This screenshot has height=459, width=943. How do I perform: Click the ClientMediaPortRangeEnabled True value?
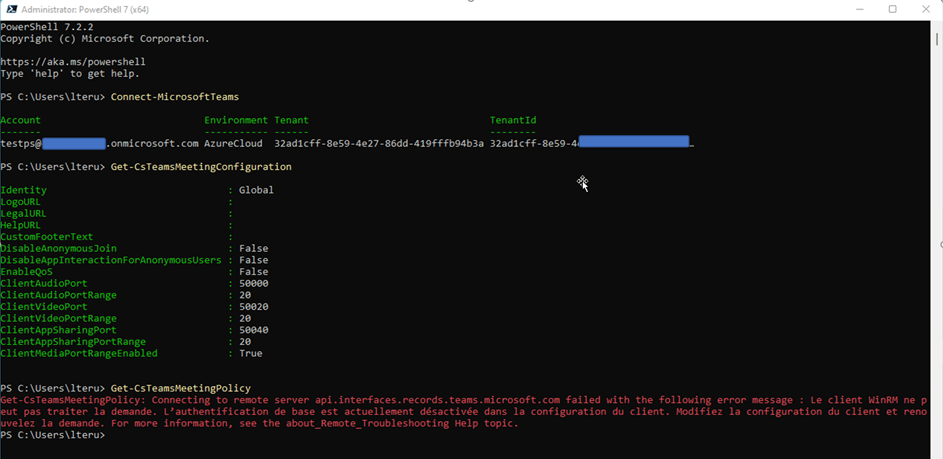[x=250, y=353]
